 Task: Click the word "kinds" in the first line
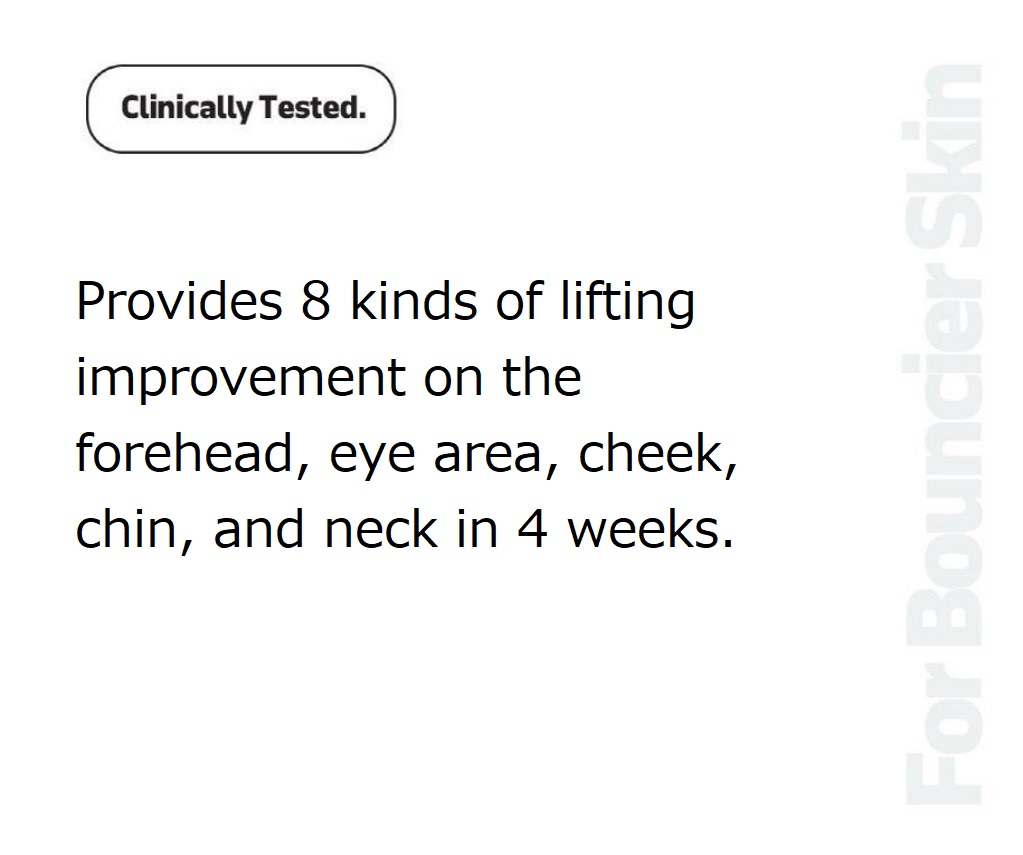pyautogui.click(x=414, y=300)
